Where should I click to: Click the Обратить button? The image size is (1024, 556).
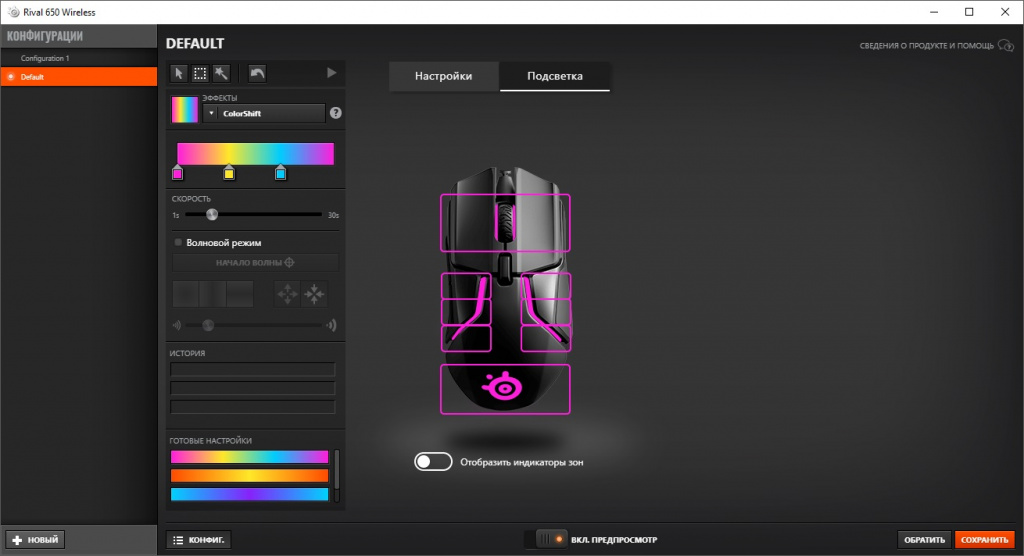tap(923, 540)
